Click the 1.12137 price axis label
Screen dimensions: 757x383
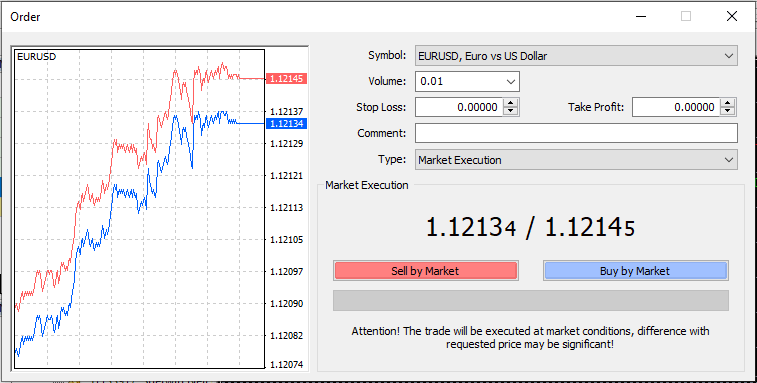(286, 112)
